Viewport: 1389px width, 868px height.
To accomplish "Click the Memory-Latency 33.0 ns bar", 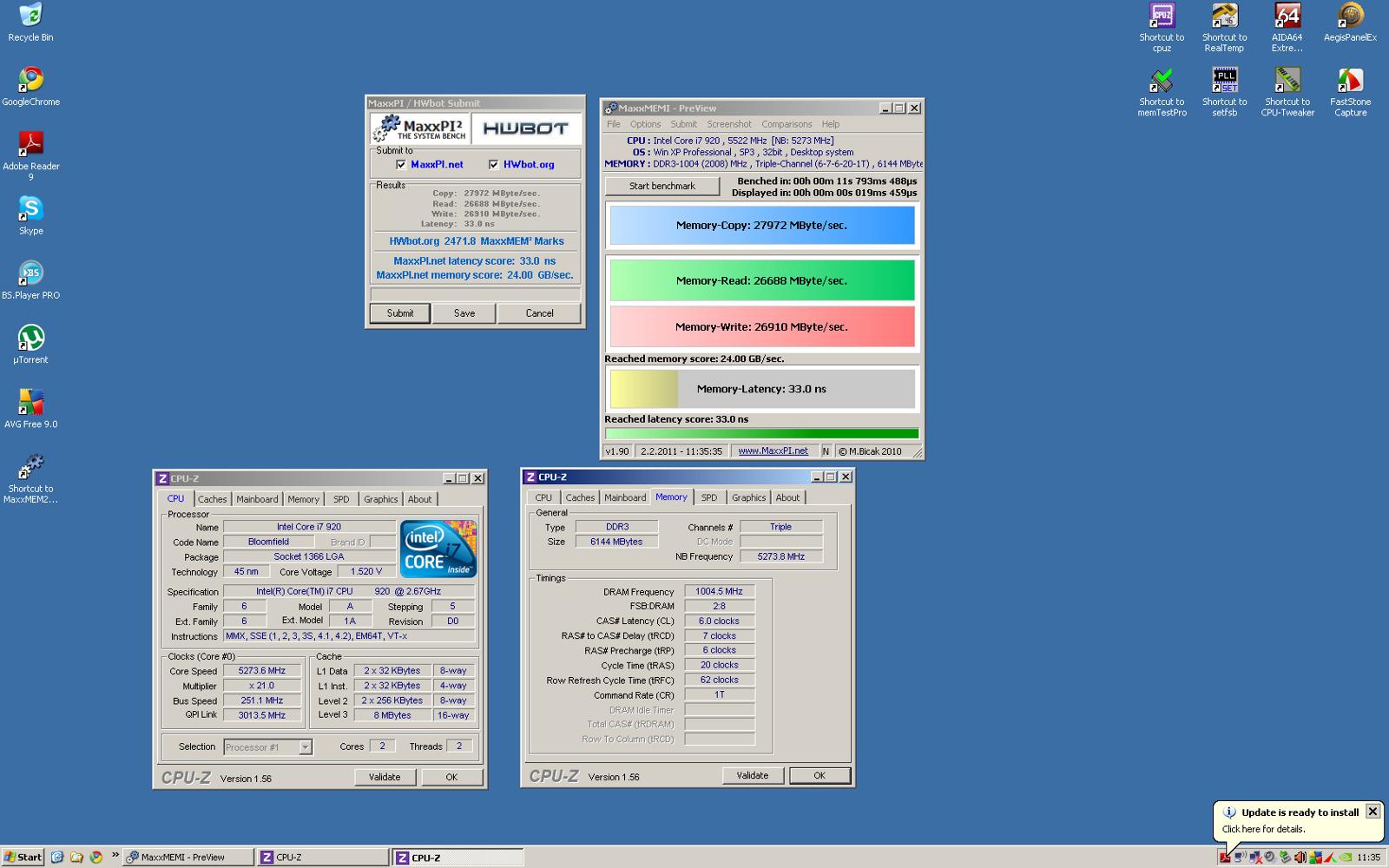I will coord(762,389).
